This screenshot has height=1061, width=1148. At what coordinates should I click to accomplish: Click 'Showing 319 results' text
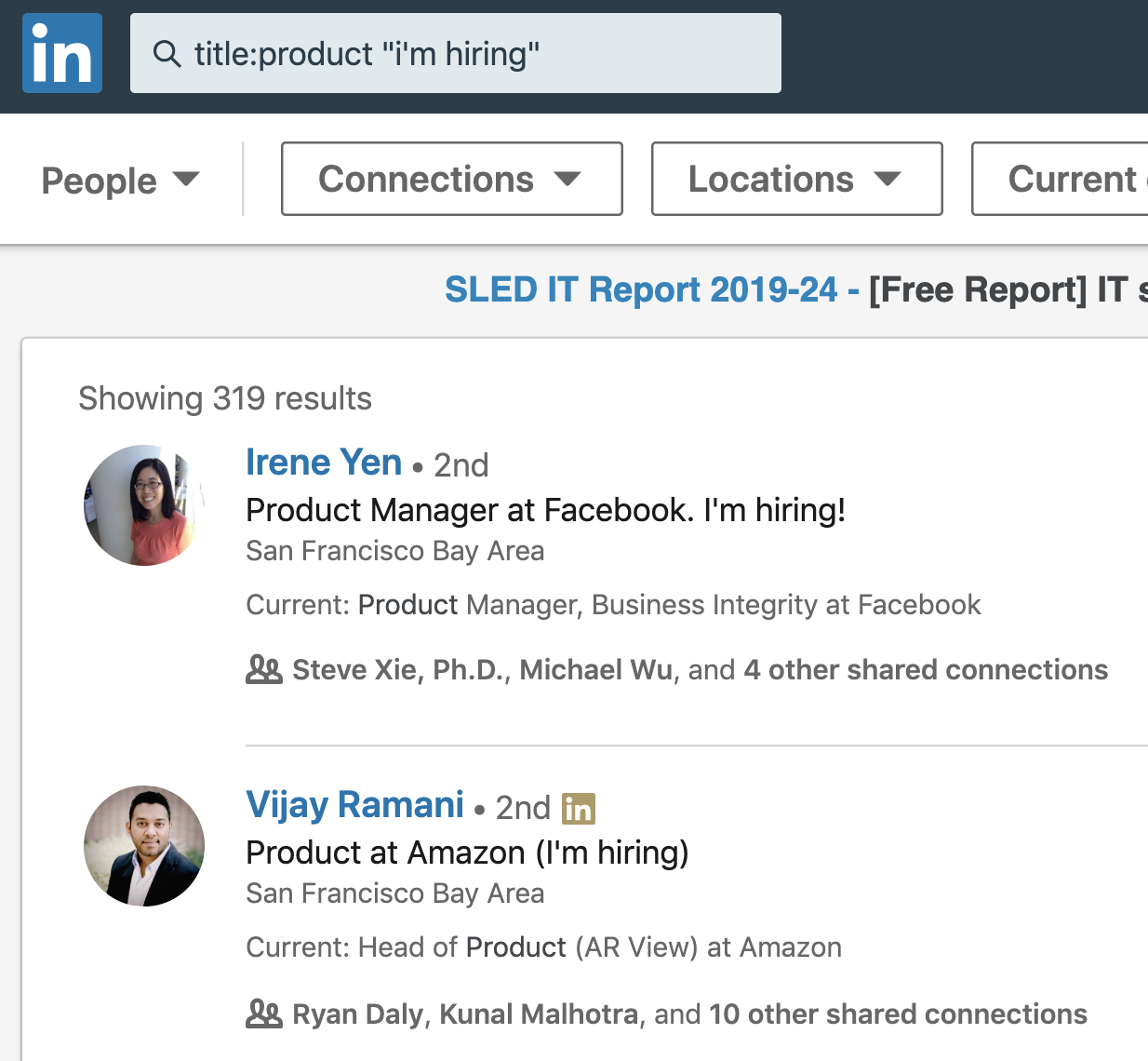click(x=225, y=398)
